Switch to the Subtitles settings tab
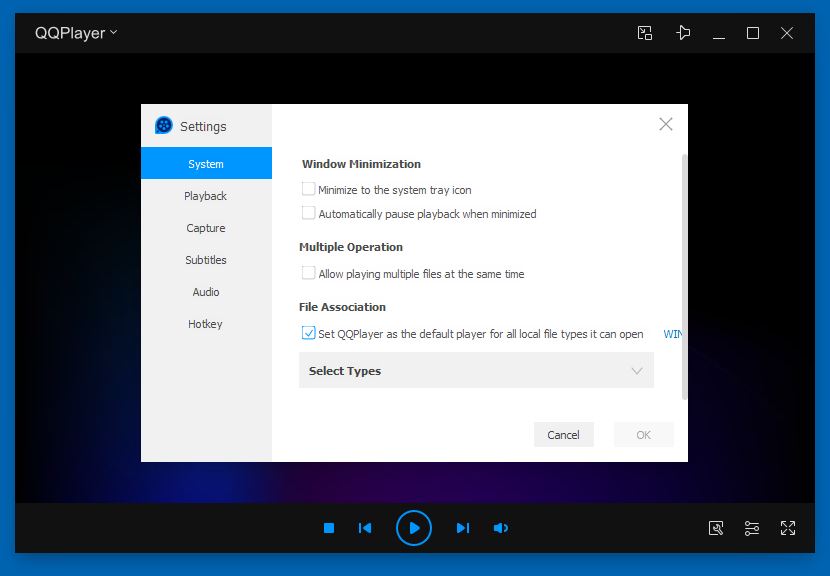830x576 pixels. coord(206,260)
